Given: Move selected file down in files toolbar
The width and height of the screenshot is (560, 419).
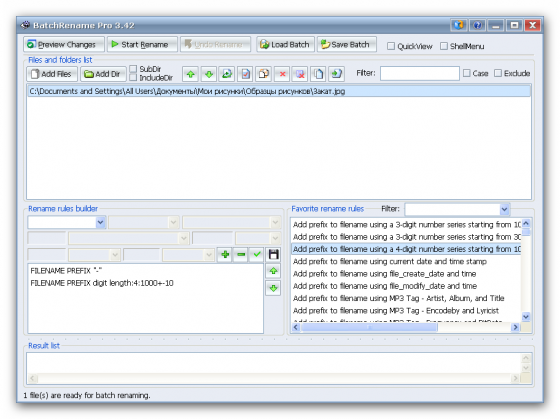Looking at the screenshot, I should [x=209, y=74].
